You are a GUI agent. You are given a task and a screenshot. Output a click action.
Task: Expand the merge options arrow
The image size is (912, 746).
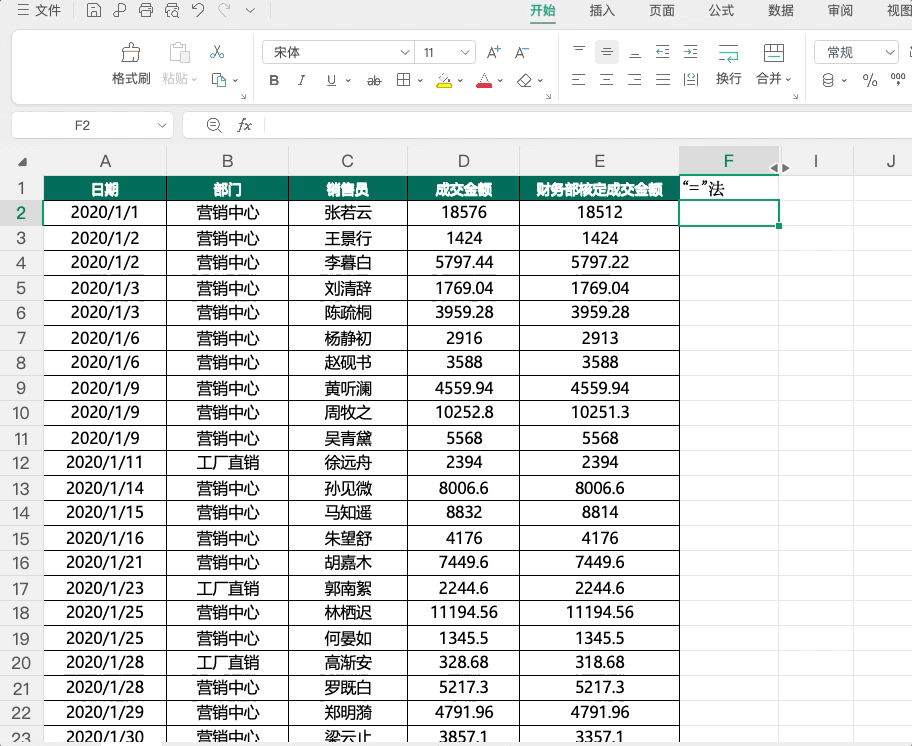pyautogui.click(x=789, y=79)
